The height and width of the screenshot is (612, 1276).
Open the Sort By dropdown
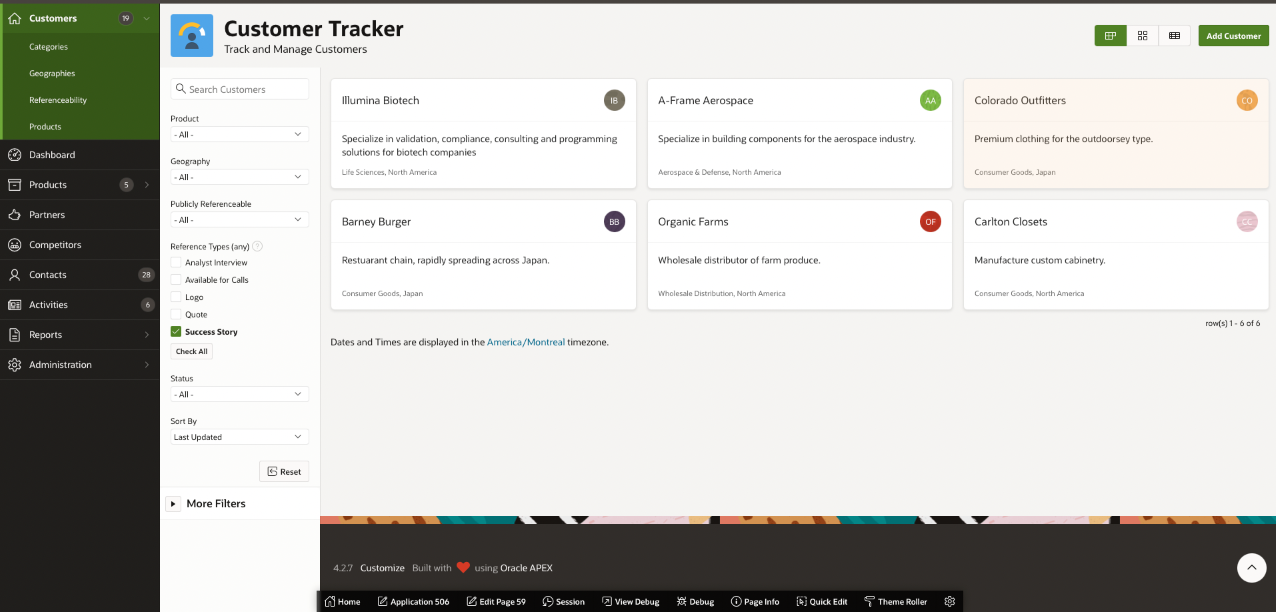(x=239, y=437)
